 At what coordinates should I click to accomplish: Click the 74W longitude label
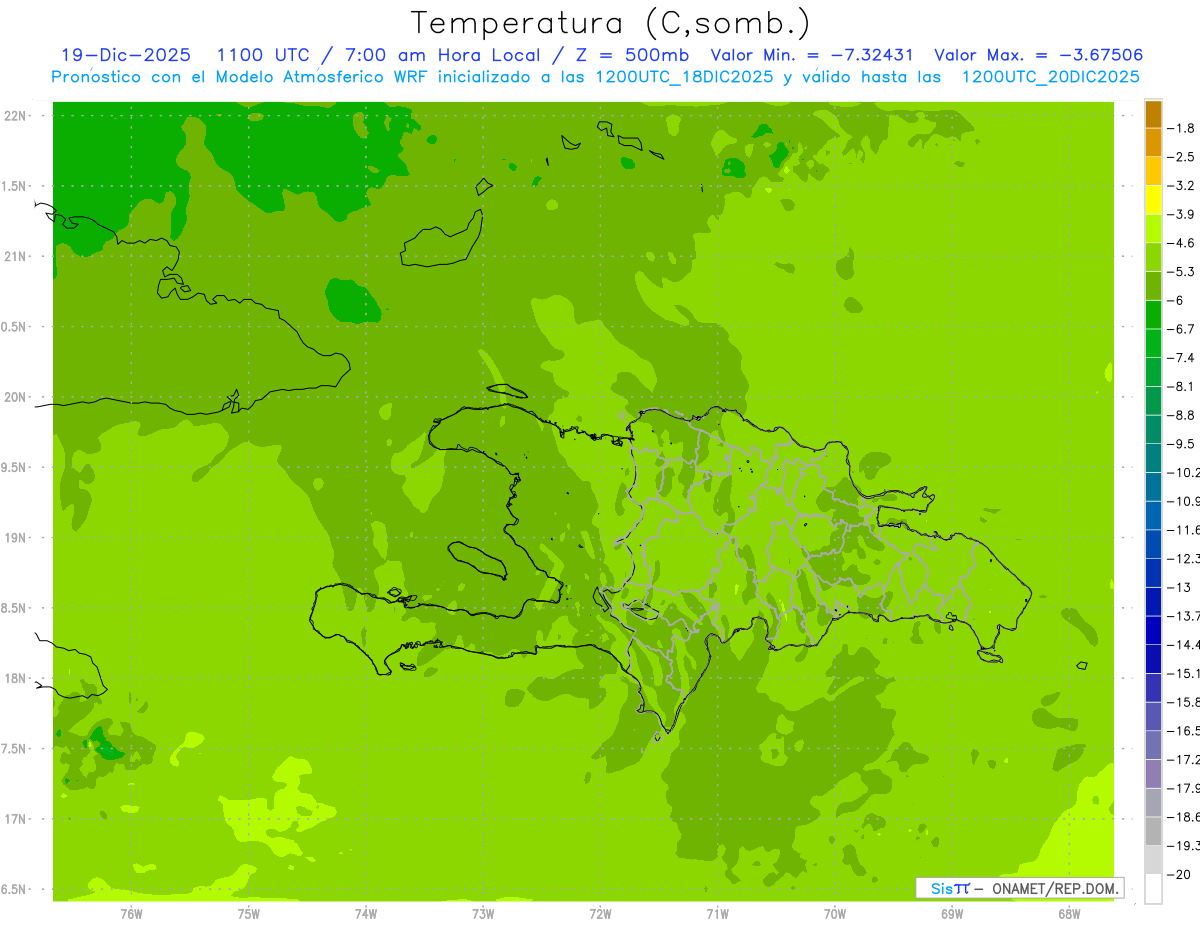point(366,913)
